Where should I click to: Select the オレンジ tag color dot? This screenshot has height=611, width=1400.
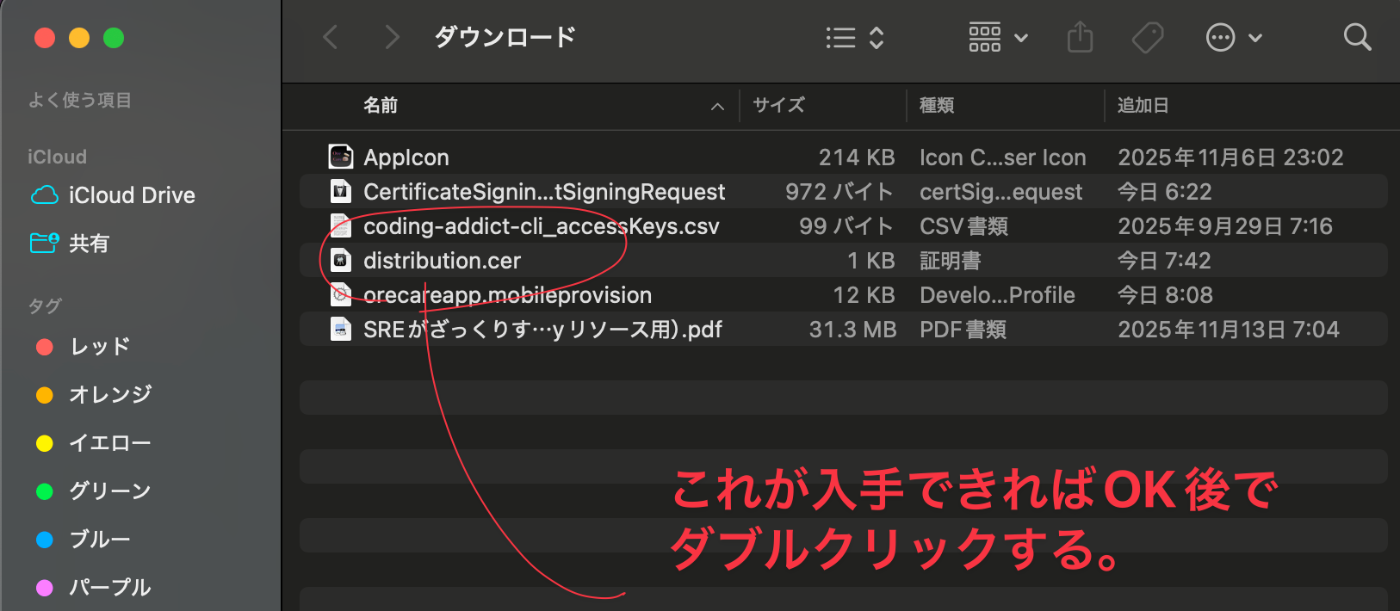pos(44,395)
